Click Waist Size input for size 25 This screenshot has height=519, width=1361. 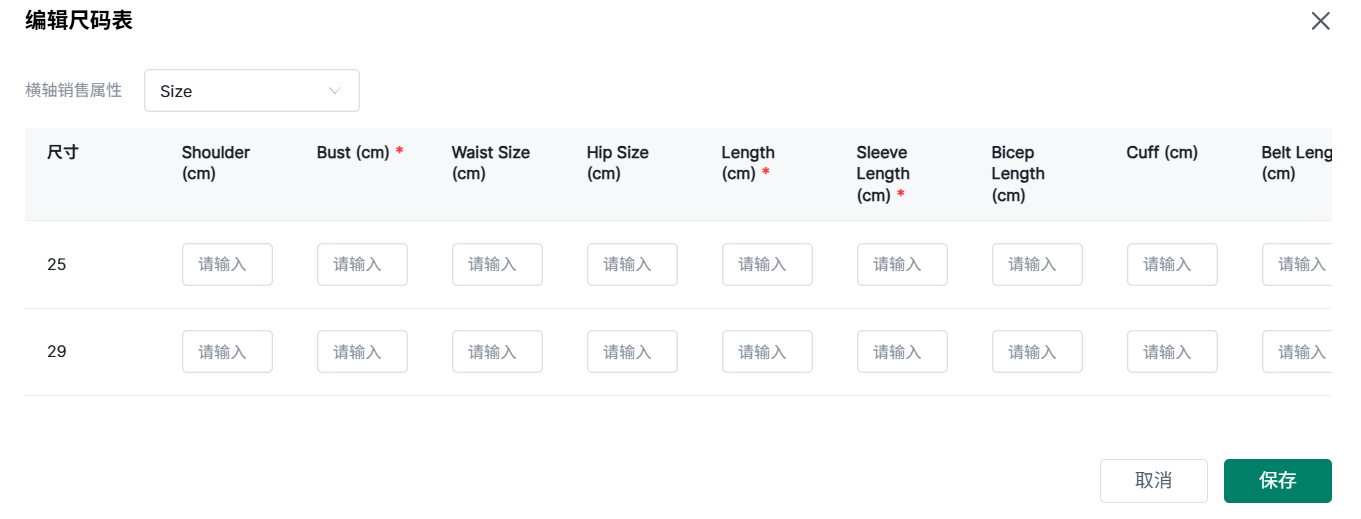[497, 265]
